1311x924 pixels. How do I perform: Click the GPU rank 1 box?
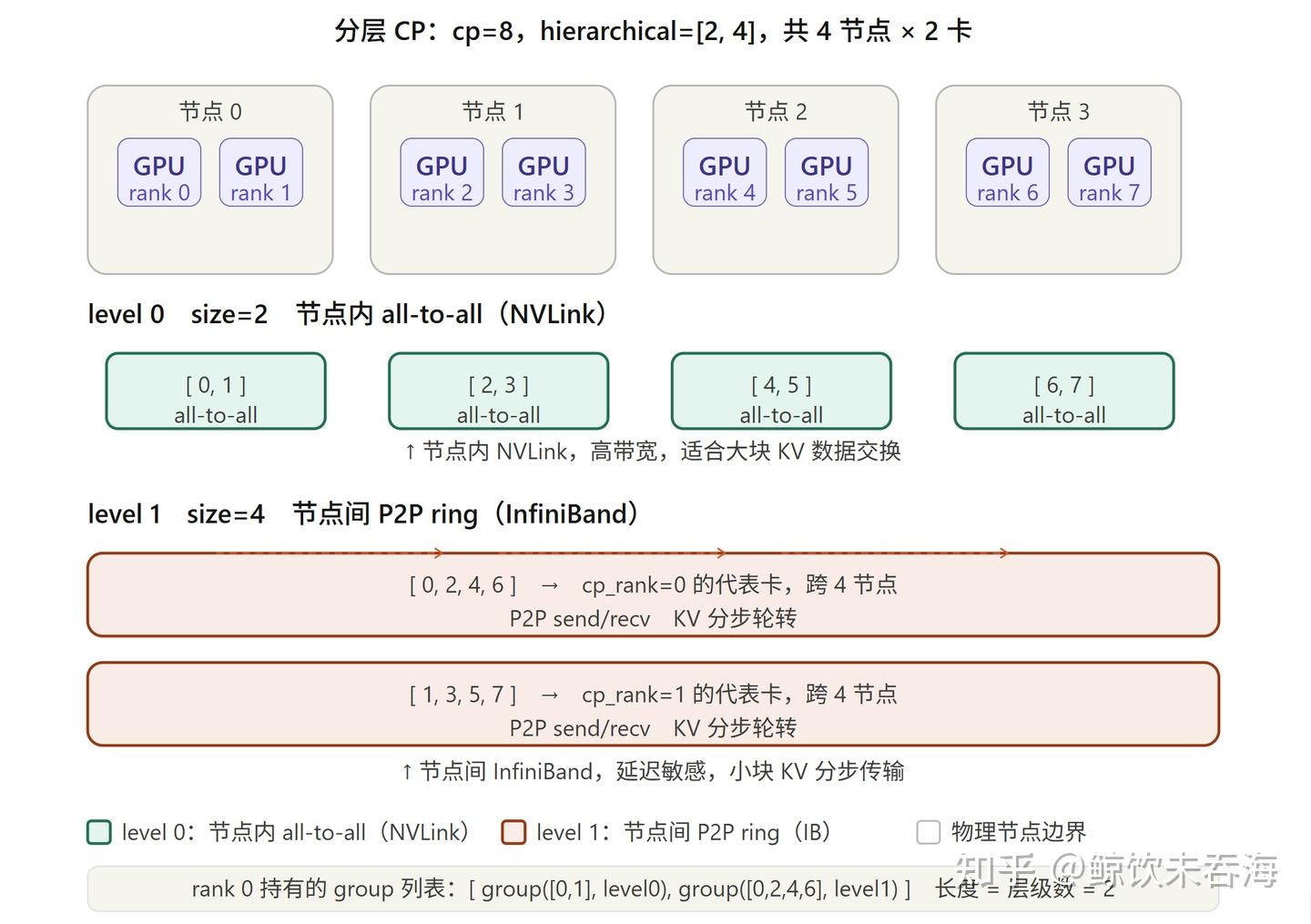point(261,172)
